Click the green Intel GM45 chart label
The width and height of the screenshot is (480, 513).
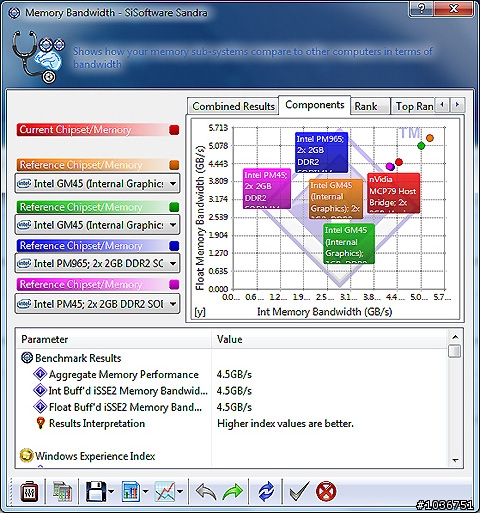(x=349, y=244)
